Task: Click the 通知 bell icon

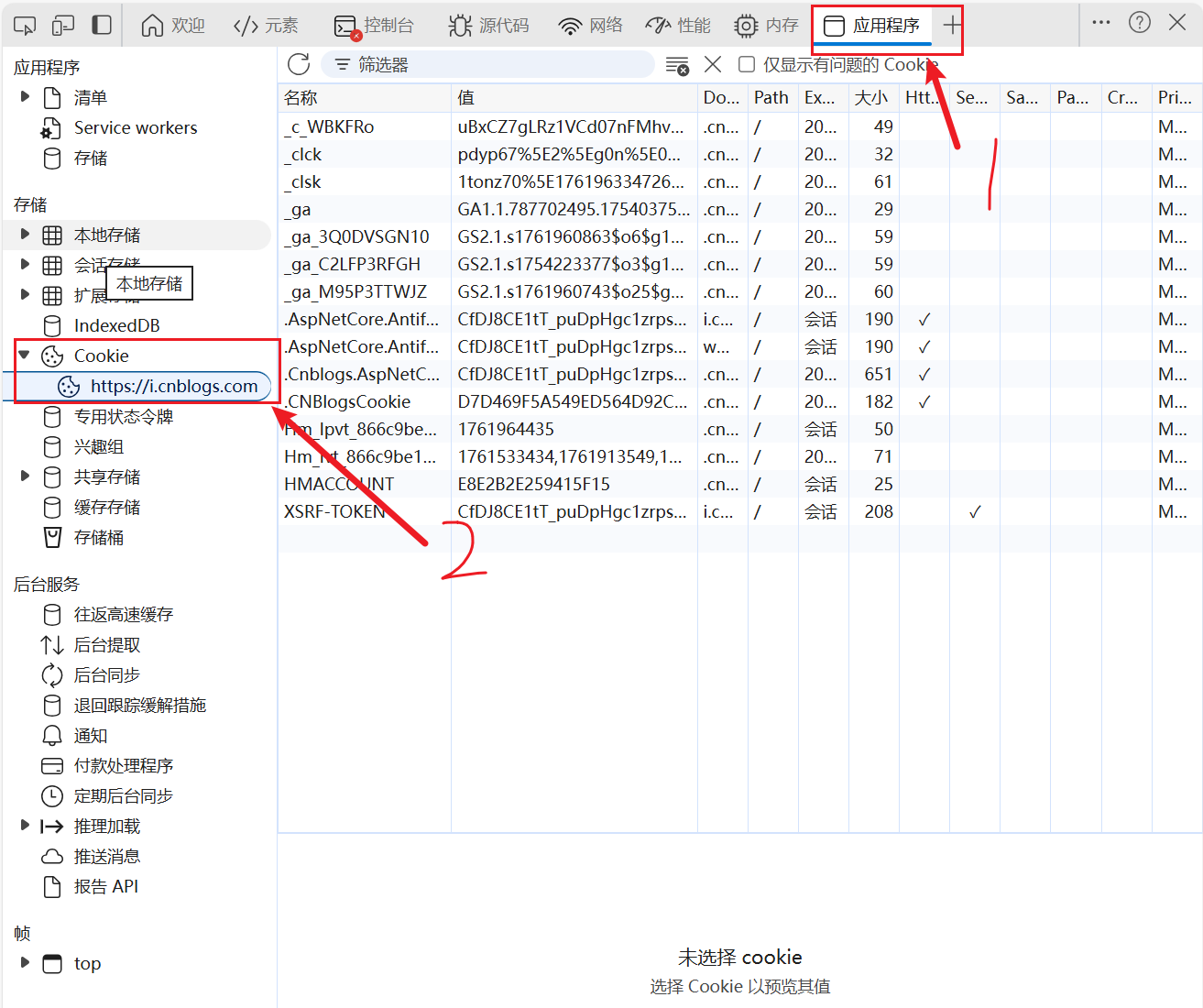Action: pos(52,736)
